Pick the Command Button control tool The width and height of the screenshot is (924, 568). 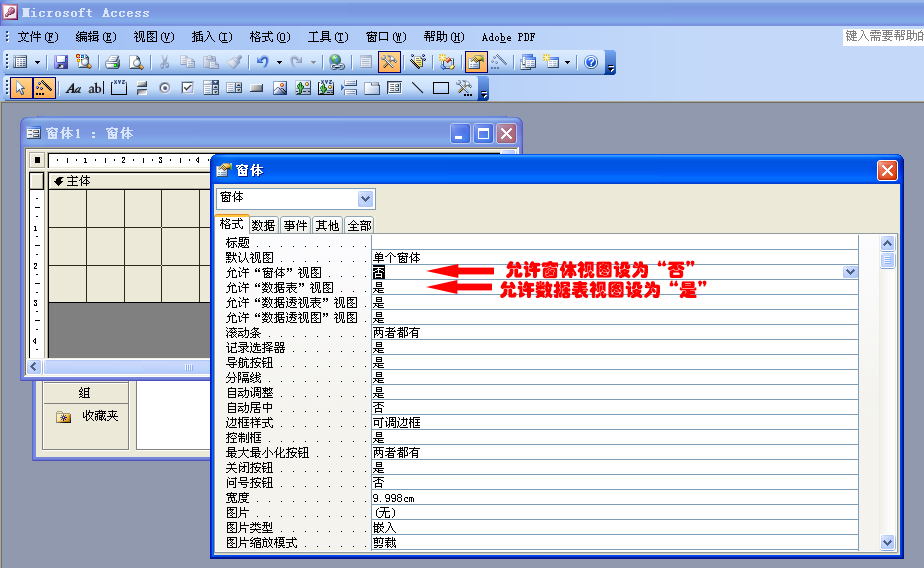click(x=256, y=88)
